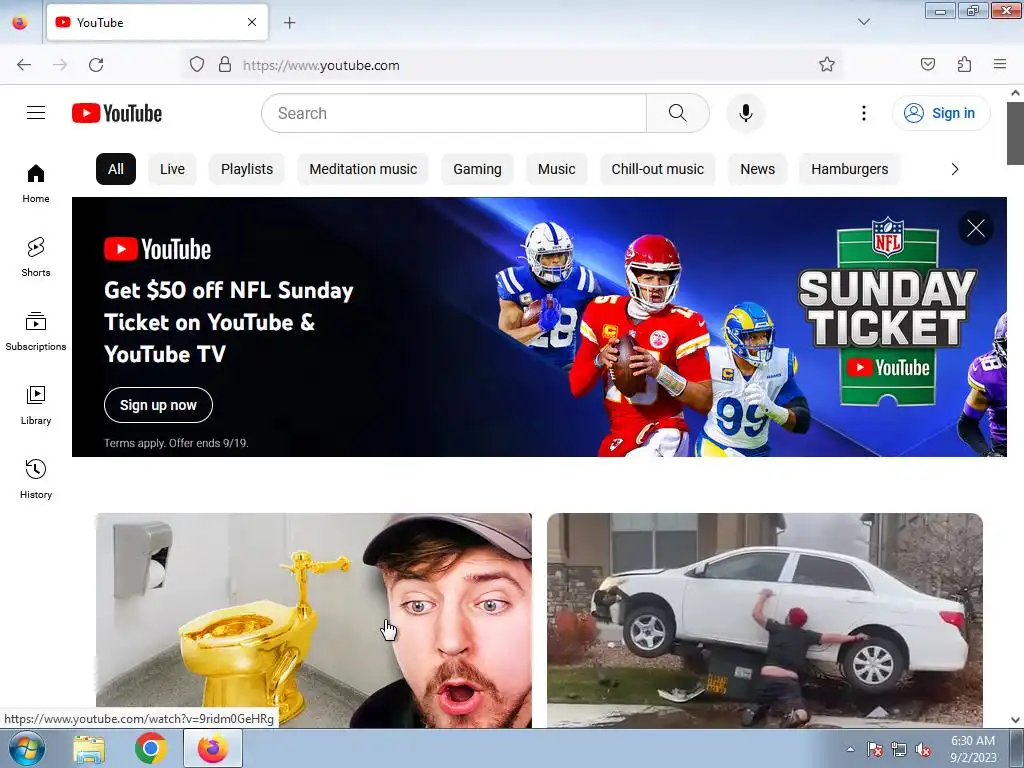Screen dimensions: 1024x768
Task: Start voice search with the microphone
Action: [745, 113]
